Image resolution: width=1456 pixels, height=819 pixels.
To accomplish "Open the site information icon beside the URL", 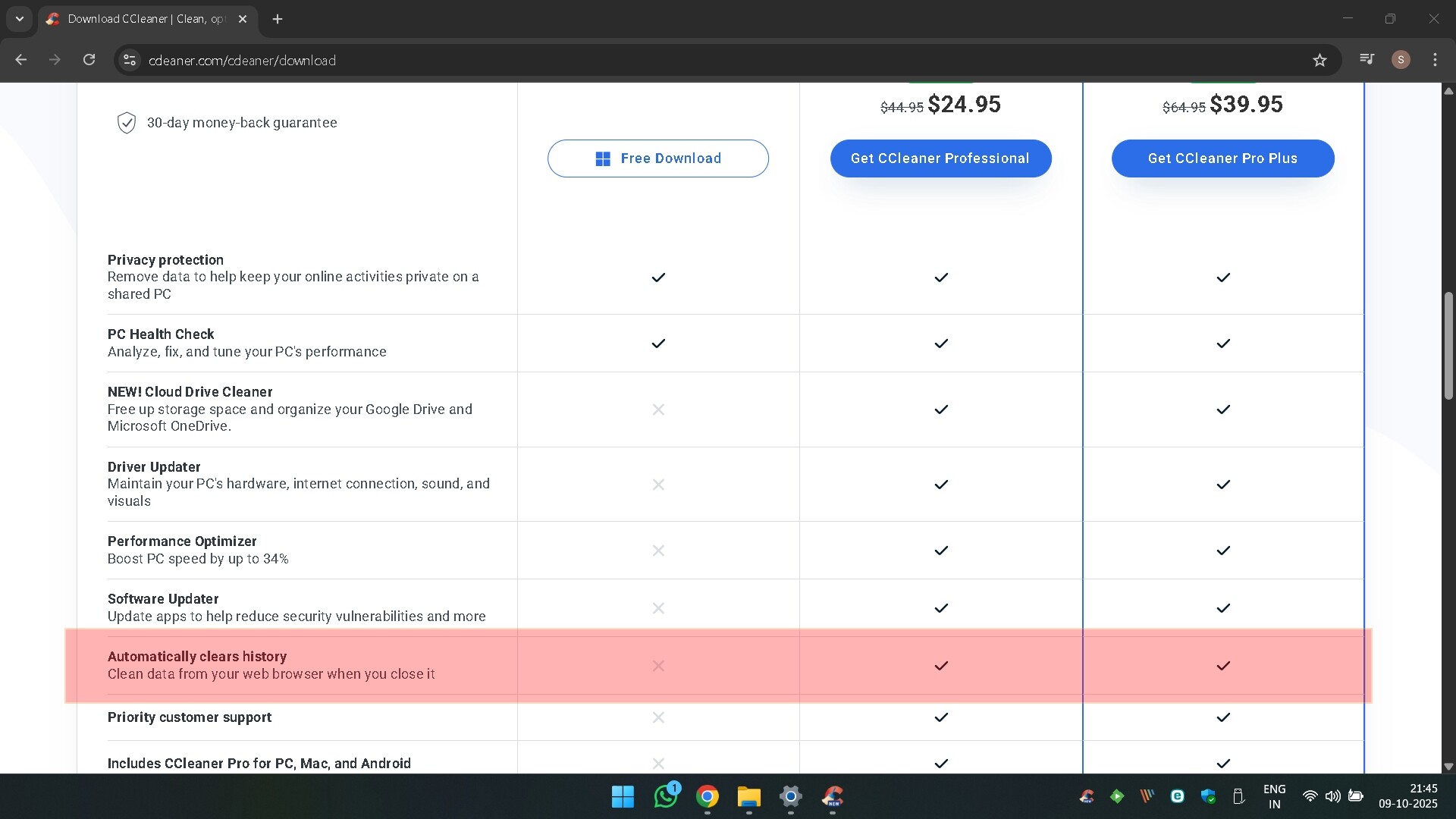I will (x=130, y=60).
